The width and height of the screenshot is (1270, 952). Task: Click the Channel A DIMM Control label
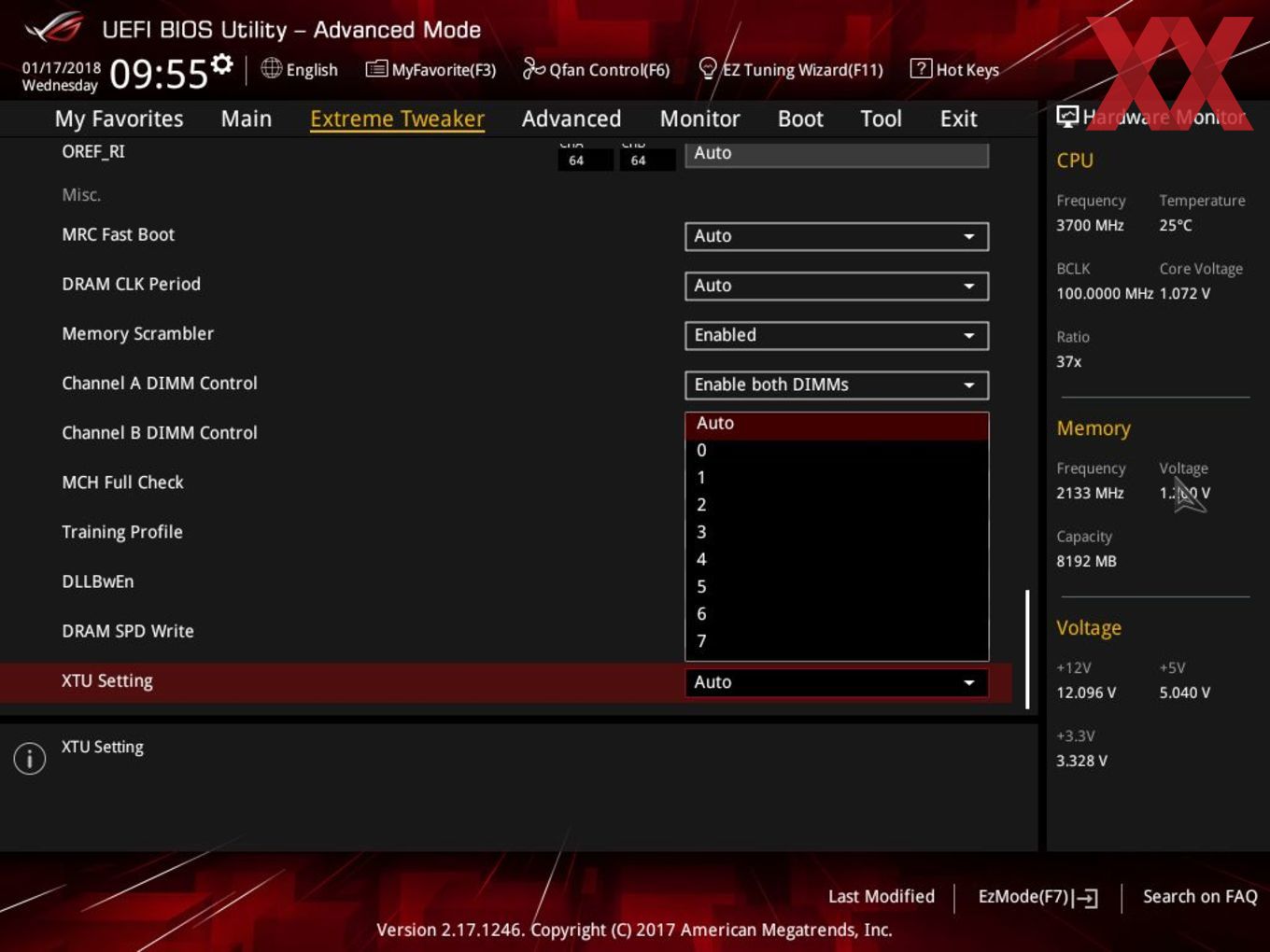pos(159,384)
